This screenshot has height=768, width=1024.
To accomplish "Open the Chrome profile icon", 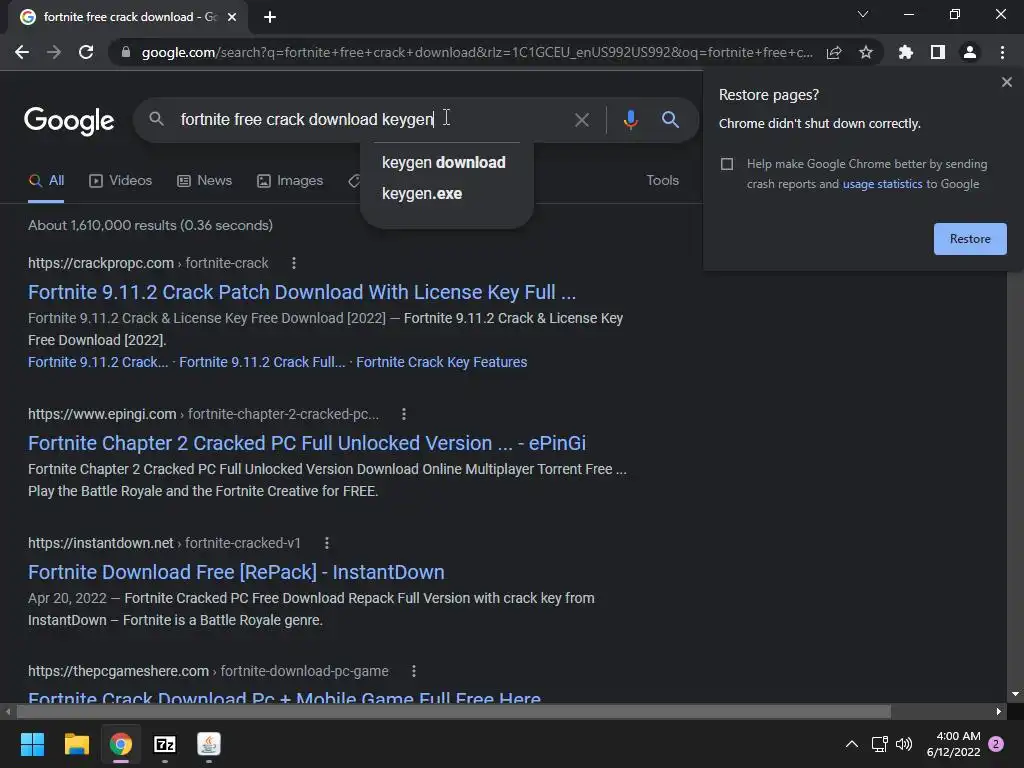I will click(970, 52).
